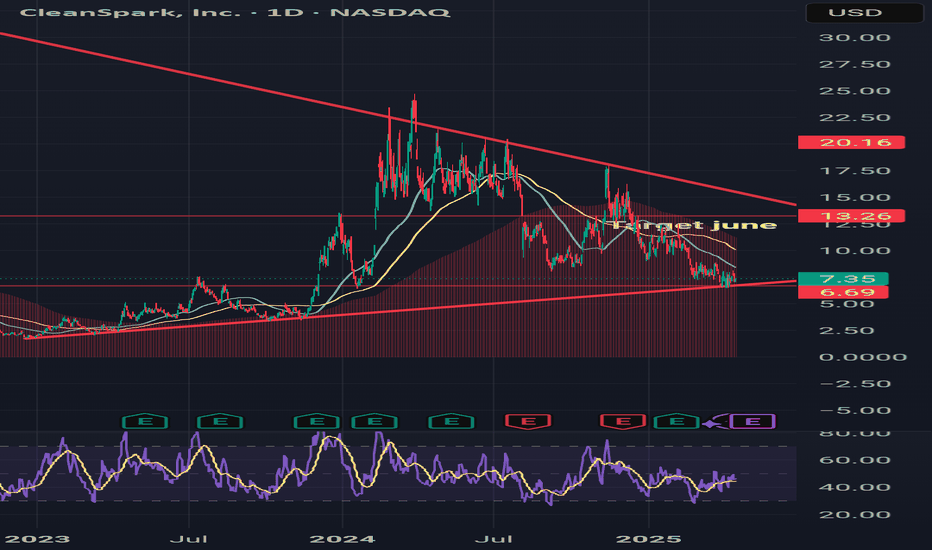Click the 27.50 price axis value

[x=855, y=64]
